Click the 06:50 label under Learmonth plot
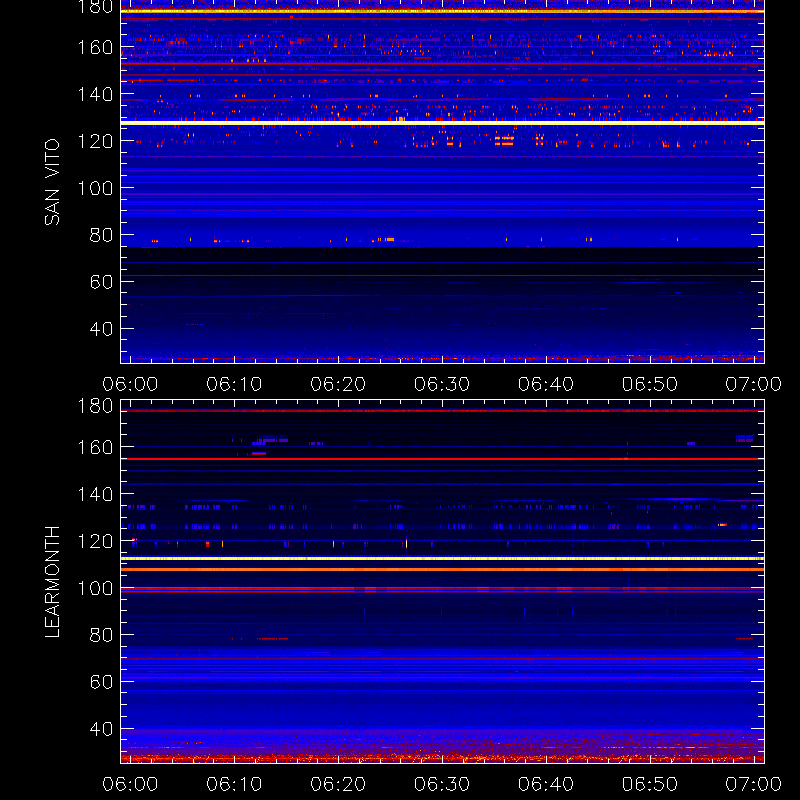Screen dimensions: 800x800 point(650,784)
